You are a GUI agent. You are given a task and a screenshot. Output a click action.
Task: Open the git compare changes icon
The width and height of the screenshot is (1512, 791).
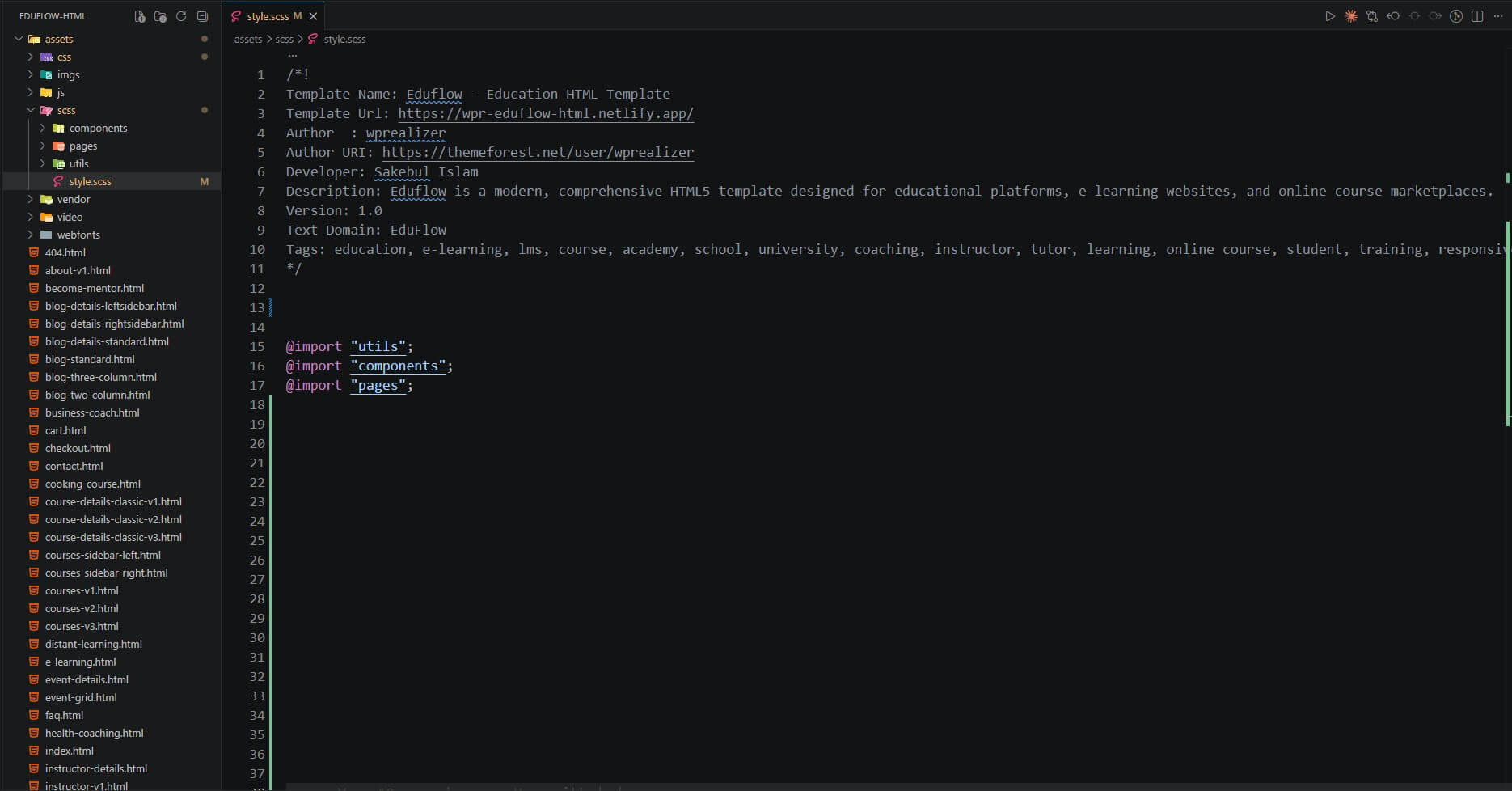point(1372,16)
